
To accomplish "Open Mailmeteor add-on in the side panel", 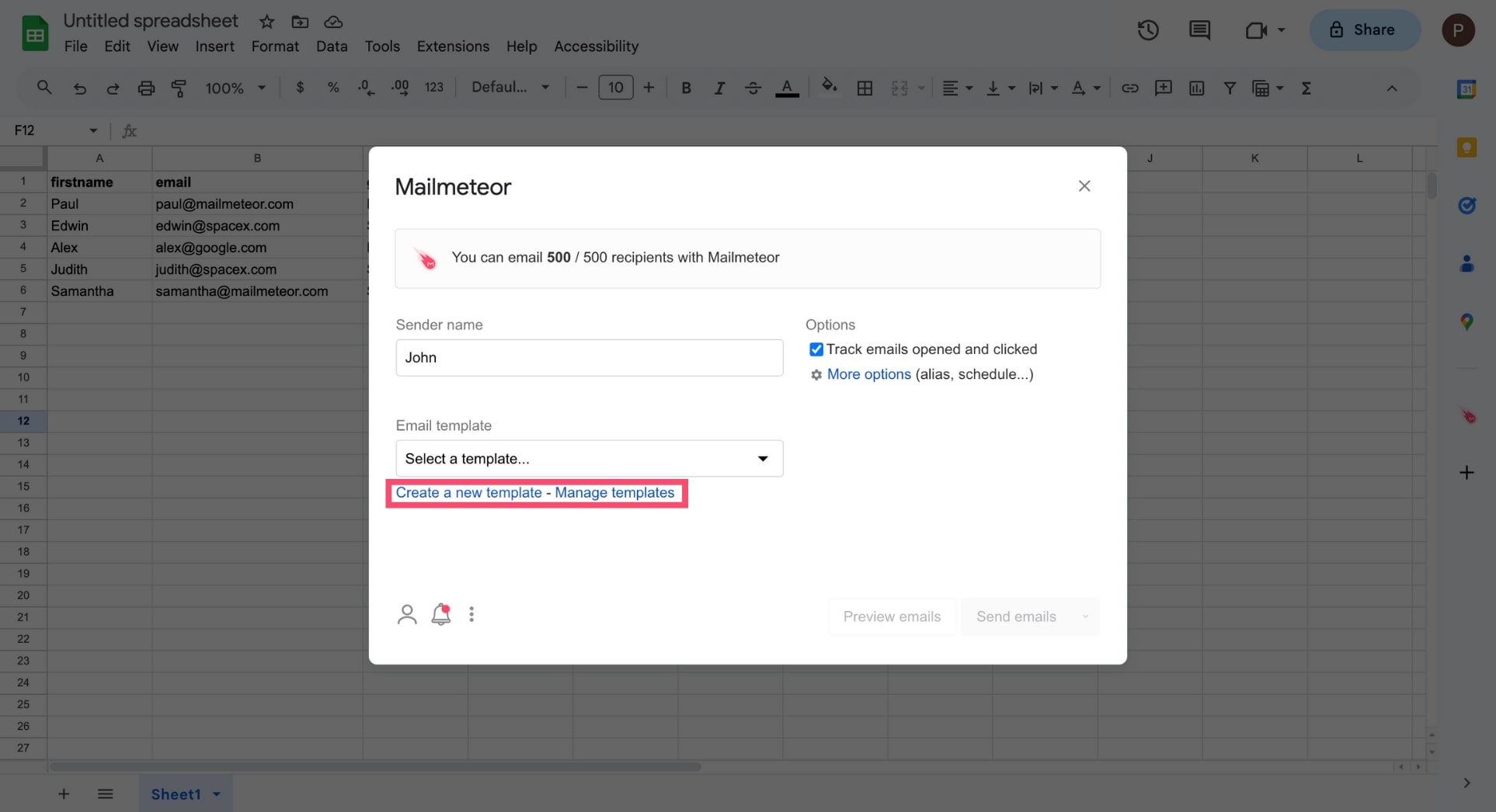I will [x=1468, y=416].
